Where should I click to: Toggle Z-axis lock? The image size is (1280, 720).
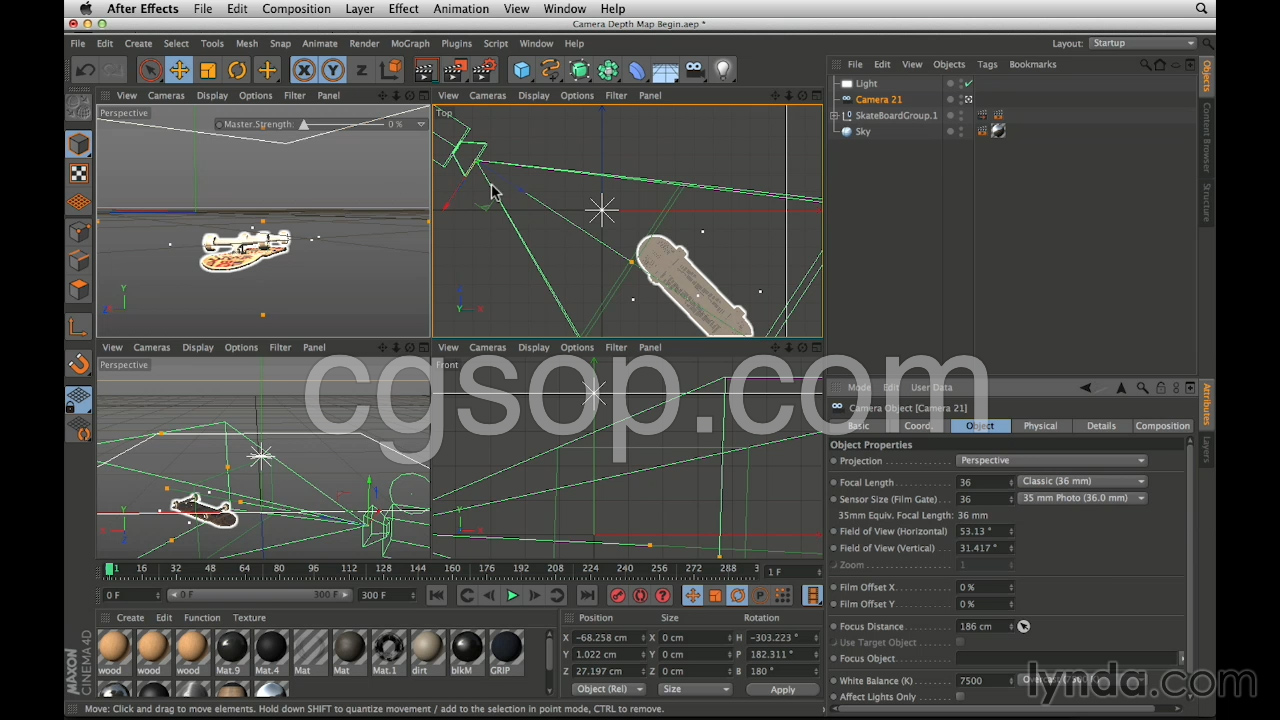361,70
